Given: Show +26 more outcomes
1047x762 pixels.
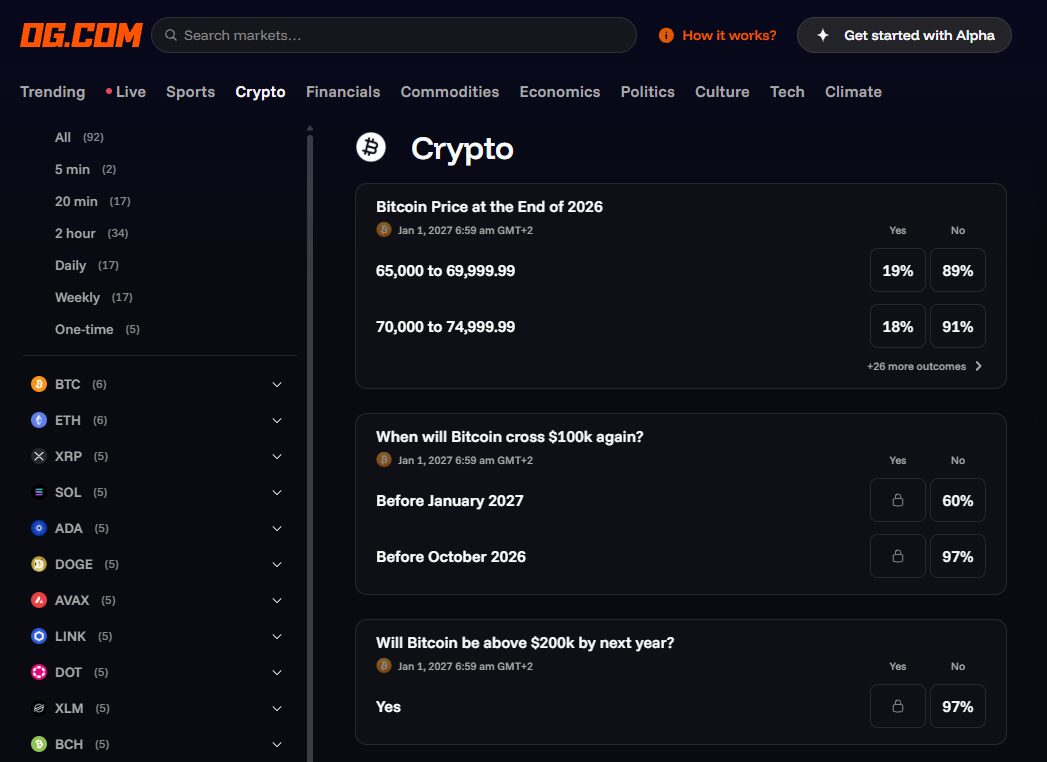Looking at the screenshot, I should (x=925, y=366).
